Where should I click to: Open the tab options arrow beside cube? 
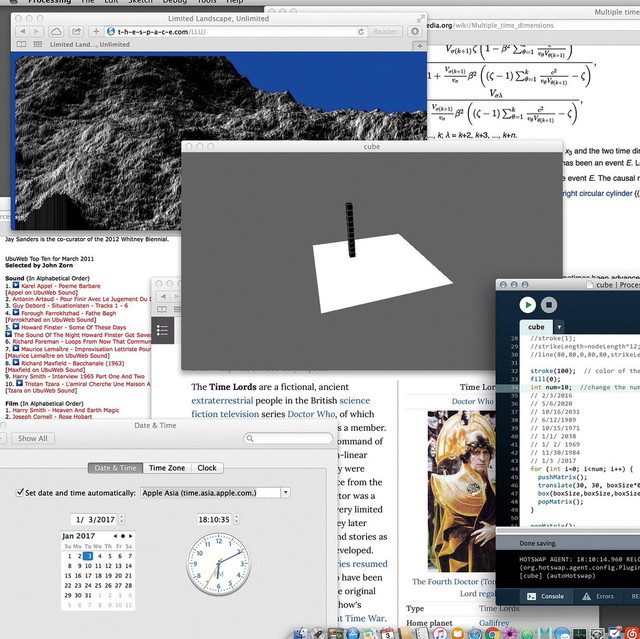(x=559, y=327)
